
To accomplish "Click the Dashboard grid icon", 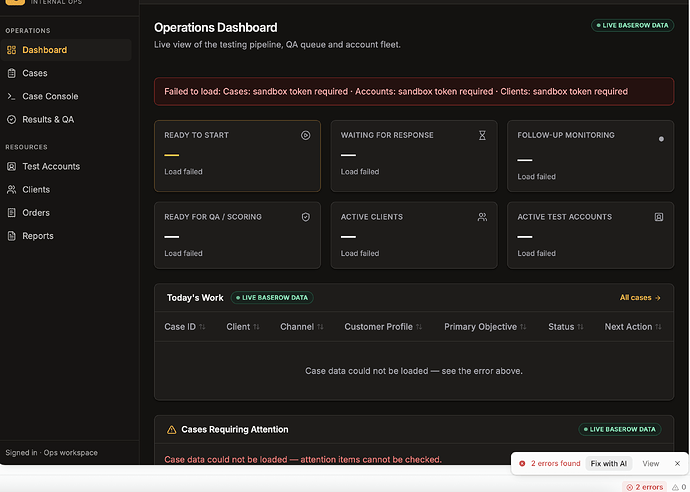I will pyautogui.click(x=11, y=50).
